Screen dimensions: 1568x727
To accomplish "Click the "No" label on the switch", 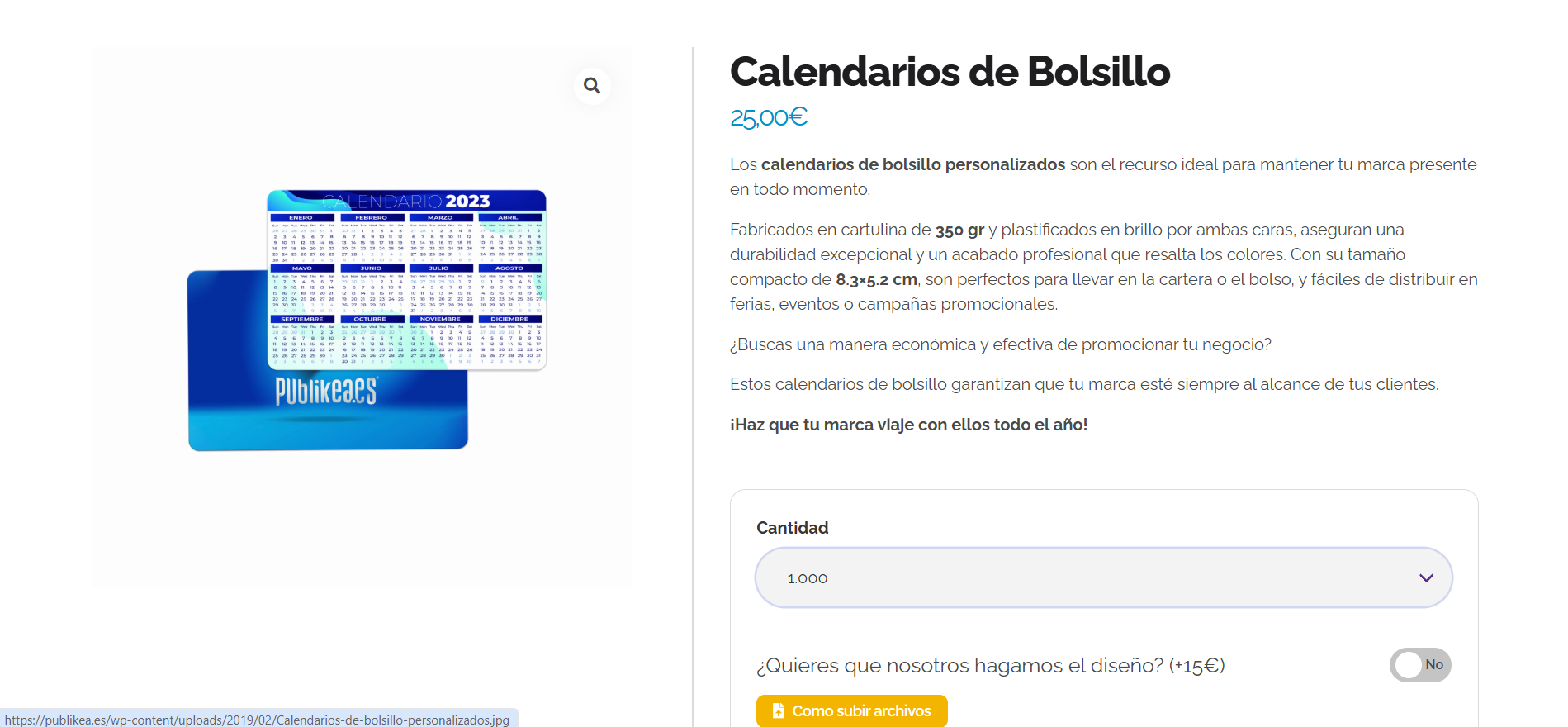I will (1435, 664).
